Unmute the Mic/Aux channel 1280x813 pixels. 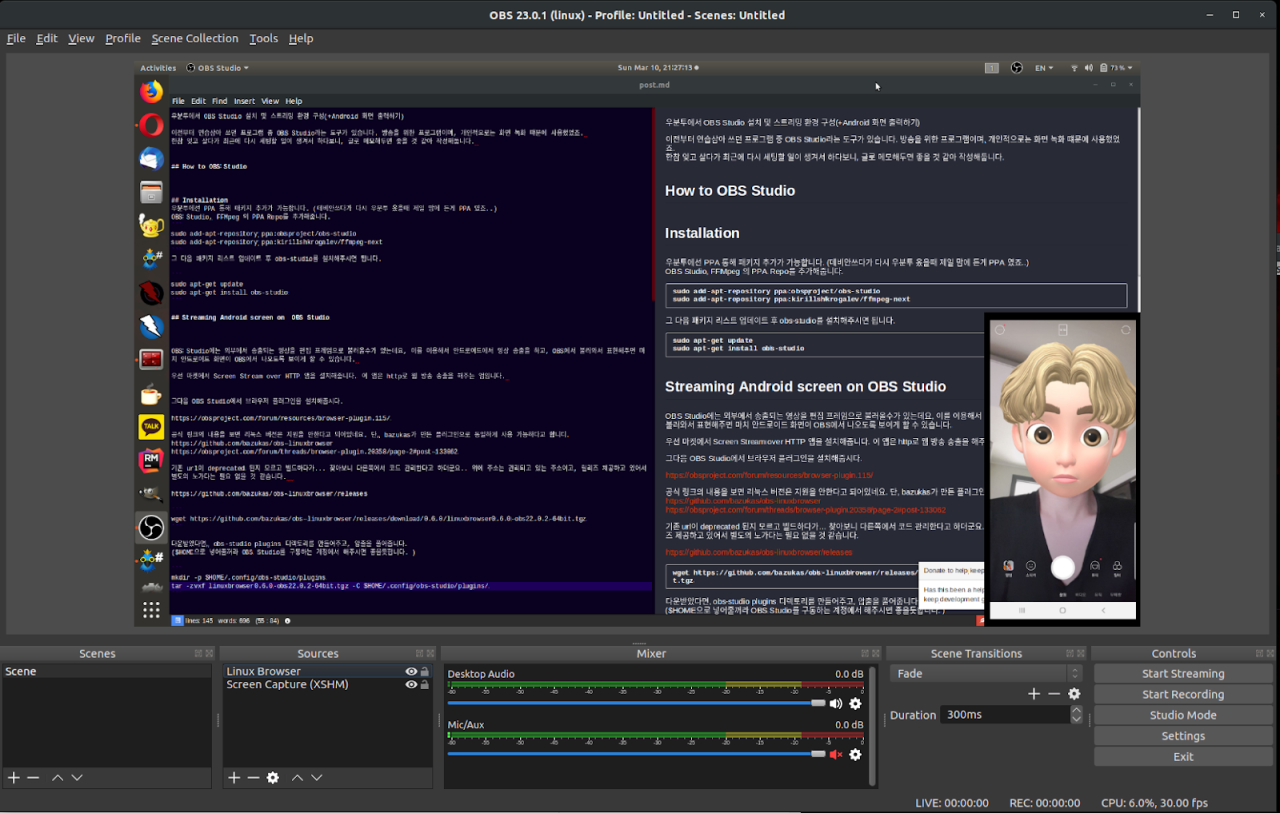836,755
